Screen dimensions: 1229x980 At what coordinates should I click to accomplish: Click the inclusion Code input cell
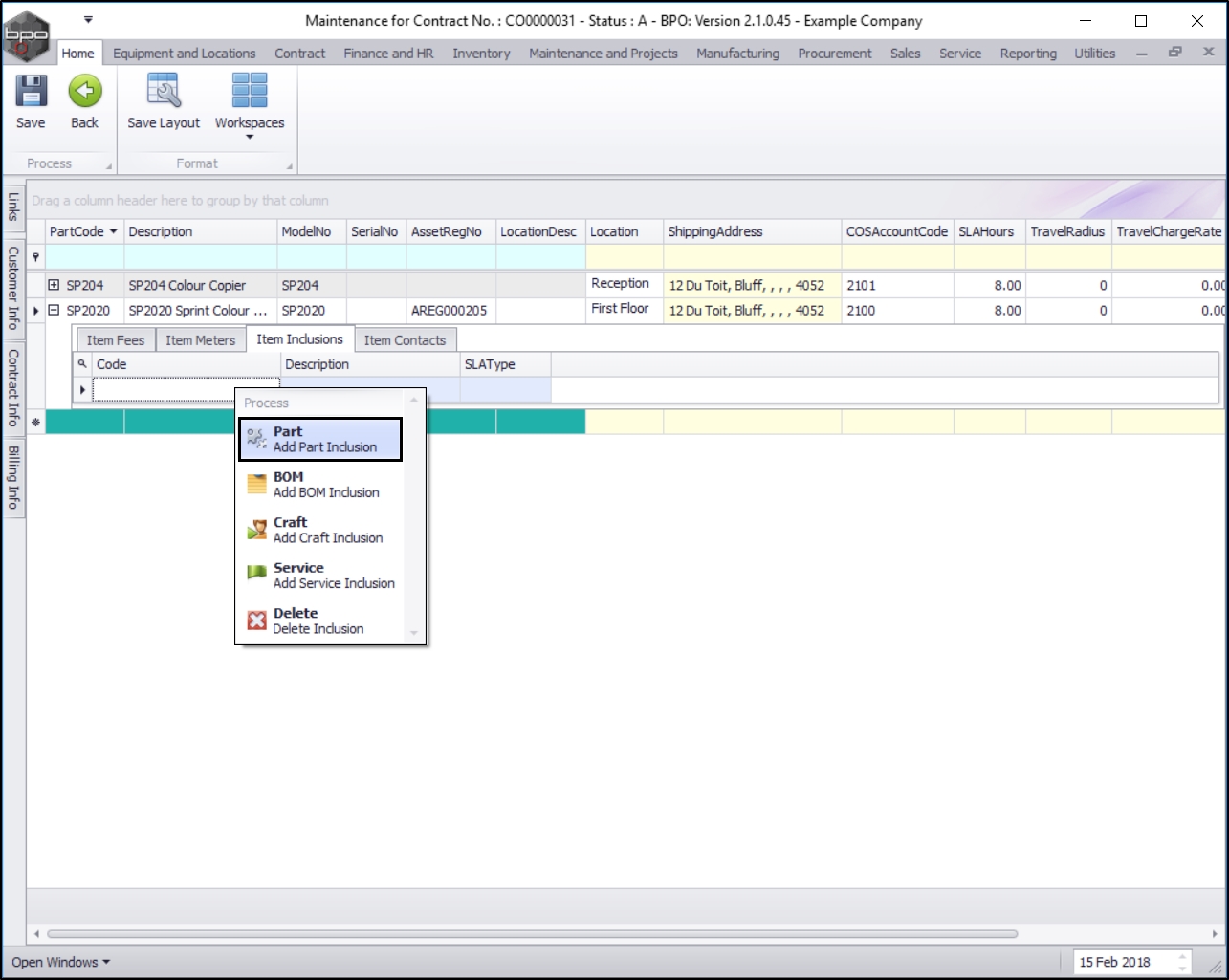187,389
